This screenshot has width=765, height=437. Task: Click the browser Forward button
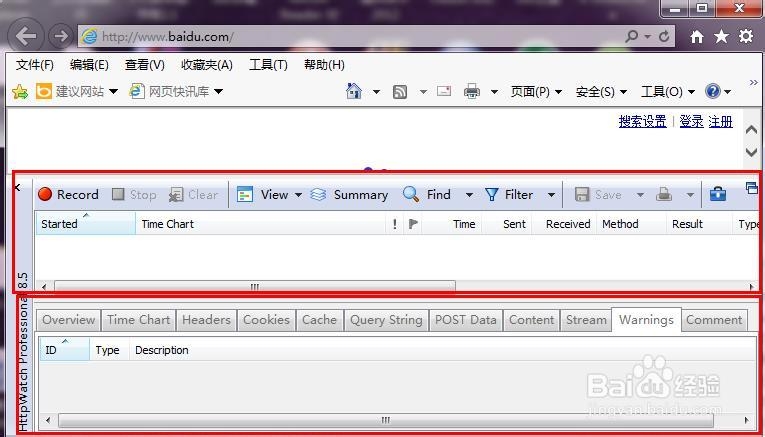pos(61,36)
